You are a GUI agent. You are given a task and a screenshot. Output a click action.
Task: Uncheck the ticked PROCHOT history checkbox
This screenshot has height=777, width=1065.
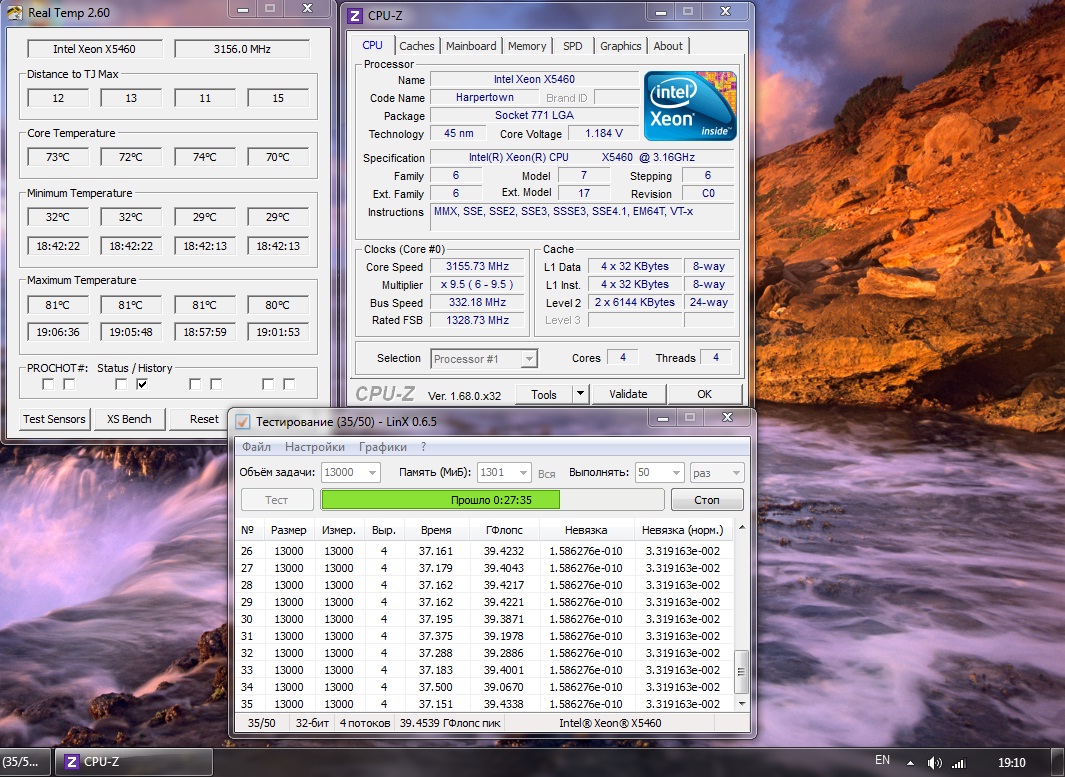click(x=142, y=384)
